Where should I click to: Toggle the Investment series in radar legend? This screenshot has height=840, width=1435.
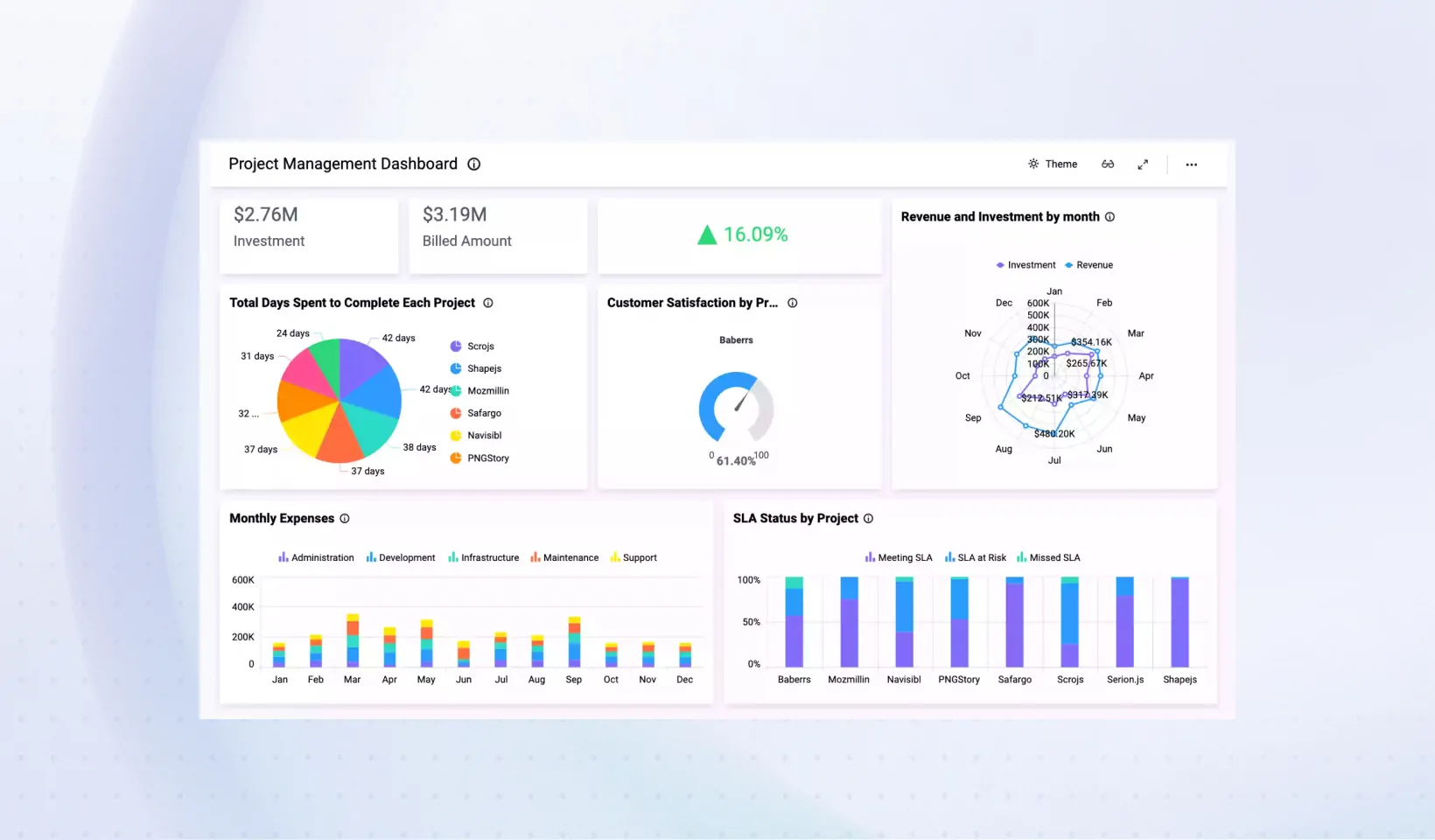coord(1025,265)
